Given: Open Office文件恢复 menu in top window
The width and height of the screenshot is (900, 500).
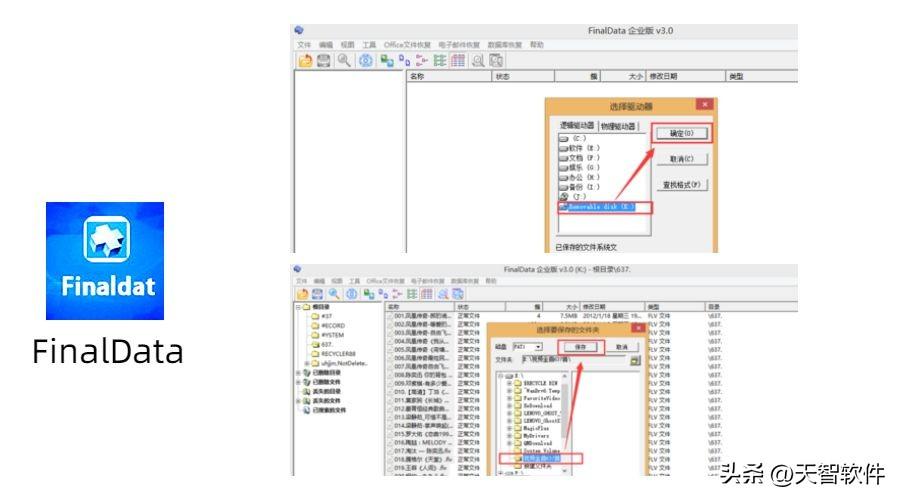Looking at the screenshot, I should [x=407, y=45].
